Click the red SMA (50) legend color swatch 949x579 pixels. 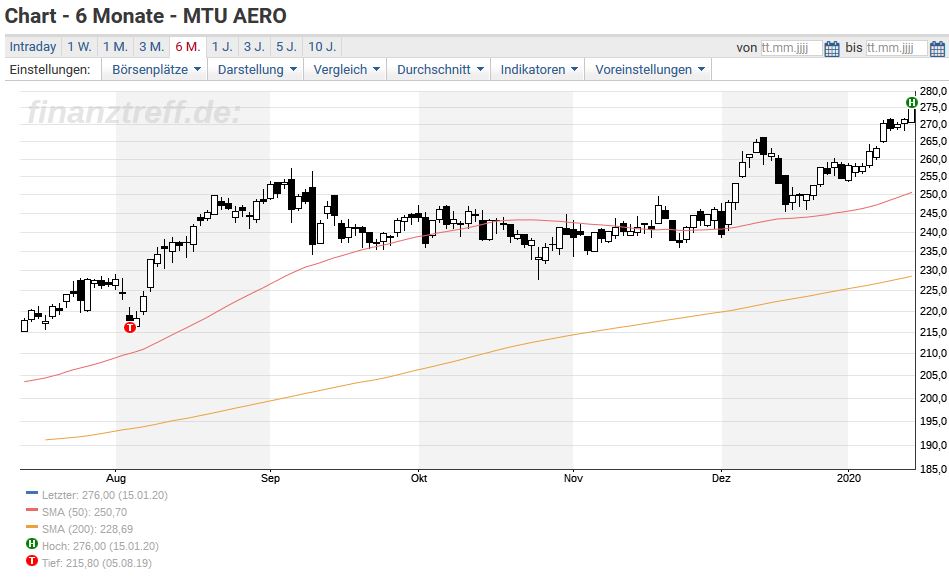tap(32, 510)
